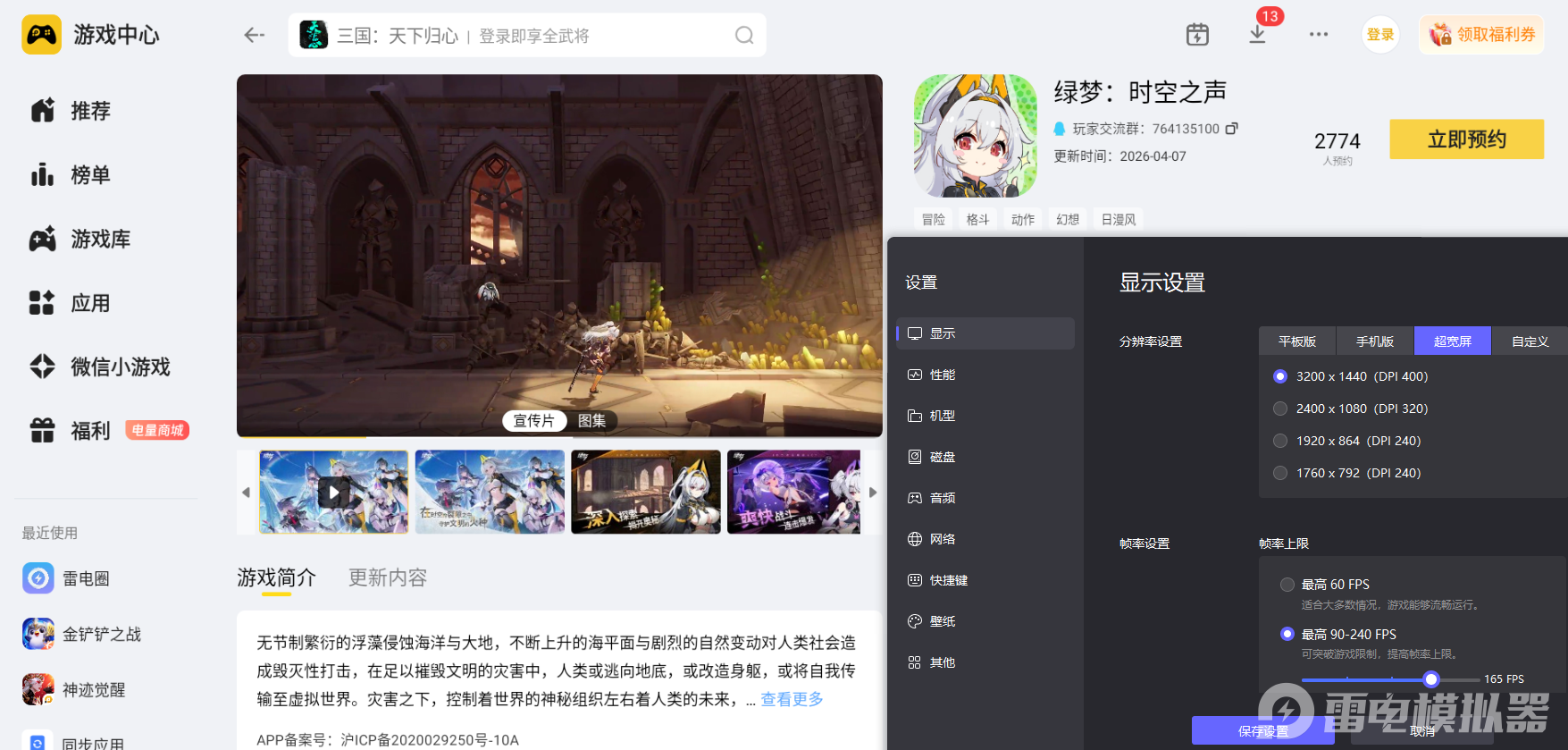Select 3200 x 1440 (DPI 400) resolution
The image size is (1568, 750).
pos(1280,376)
